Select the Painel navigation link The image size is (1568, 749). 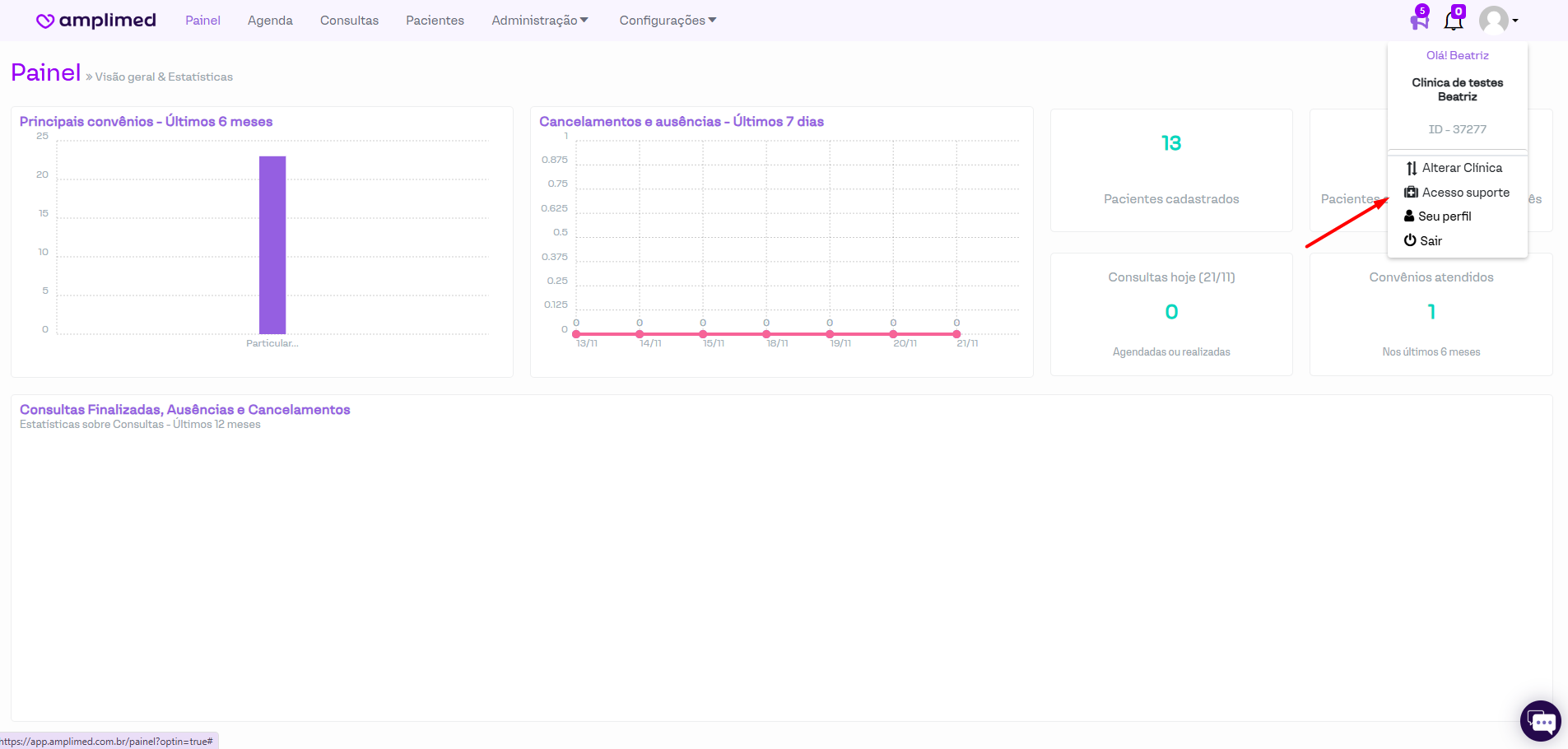point(202,21)
